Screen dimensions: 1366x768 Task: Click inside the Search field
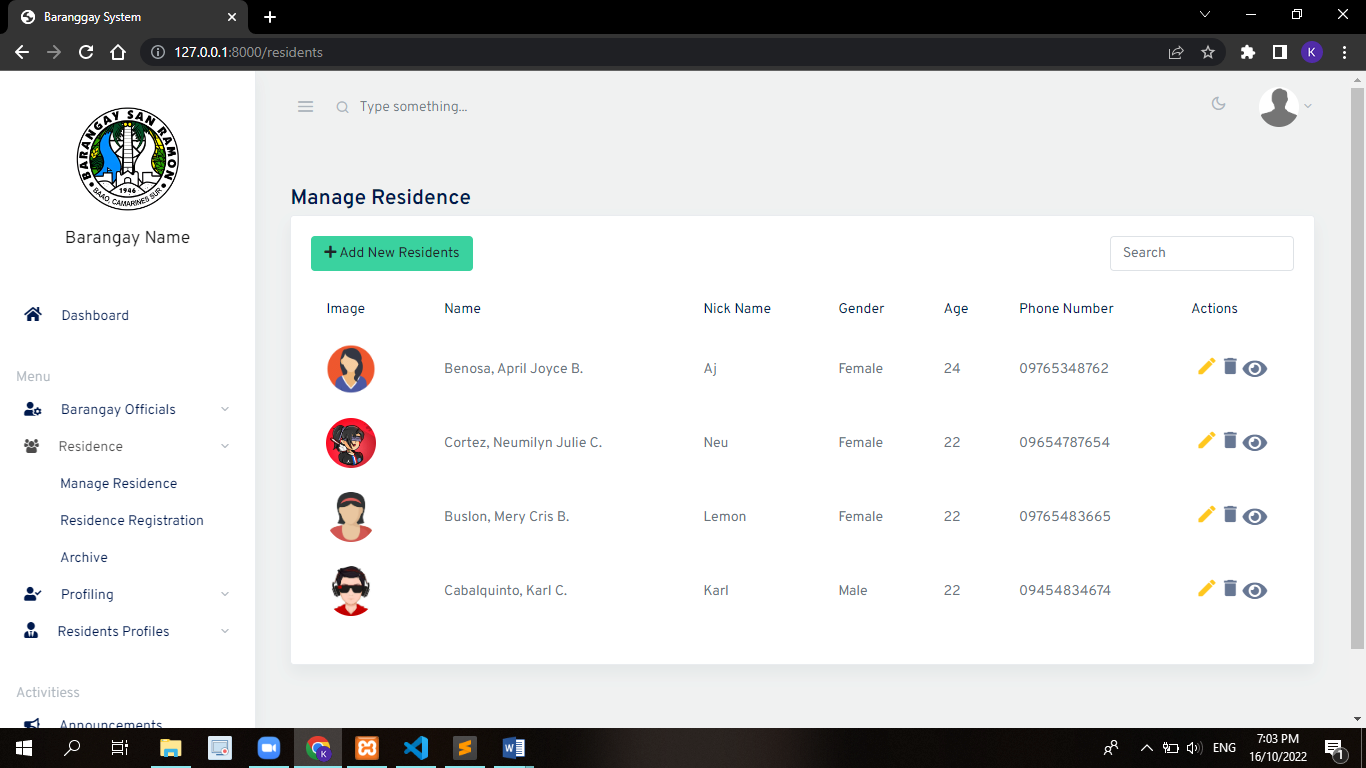click(1201, 253)
